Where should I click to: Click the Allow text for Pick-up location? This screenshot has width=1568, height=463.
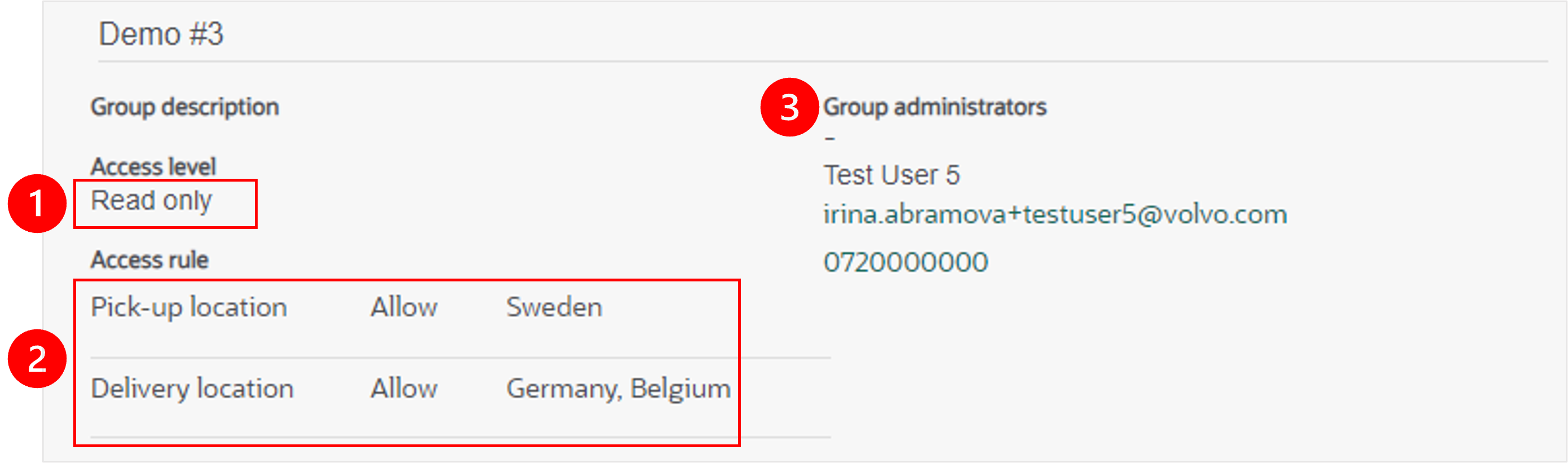(x=404, y=307)
